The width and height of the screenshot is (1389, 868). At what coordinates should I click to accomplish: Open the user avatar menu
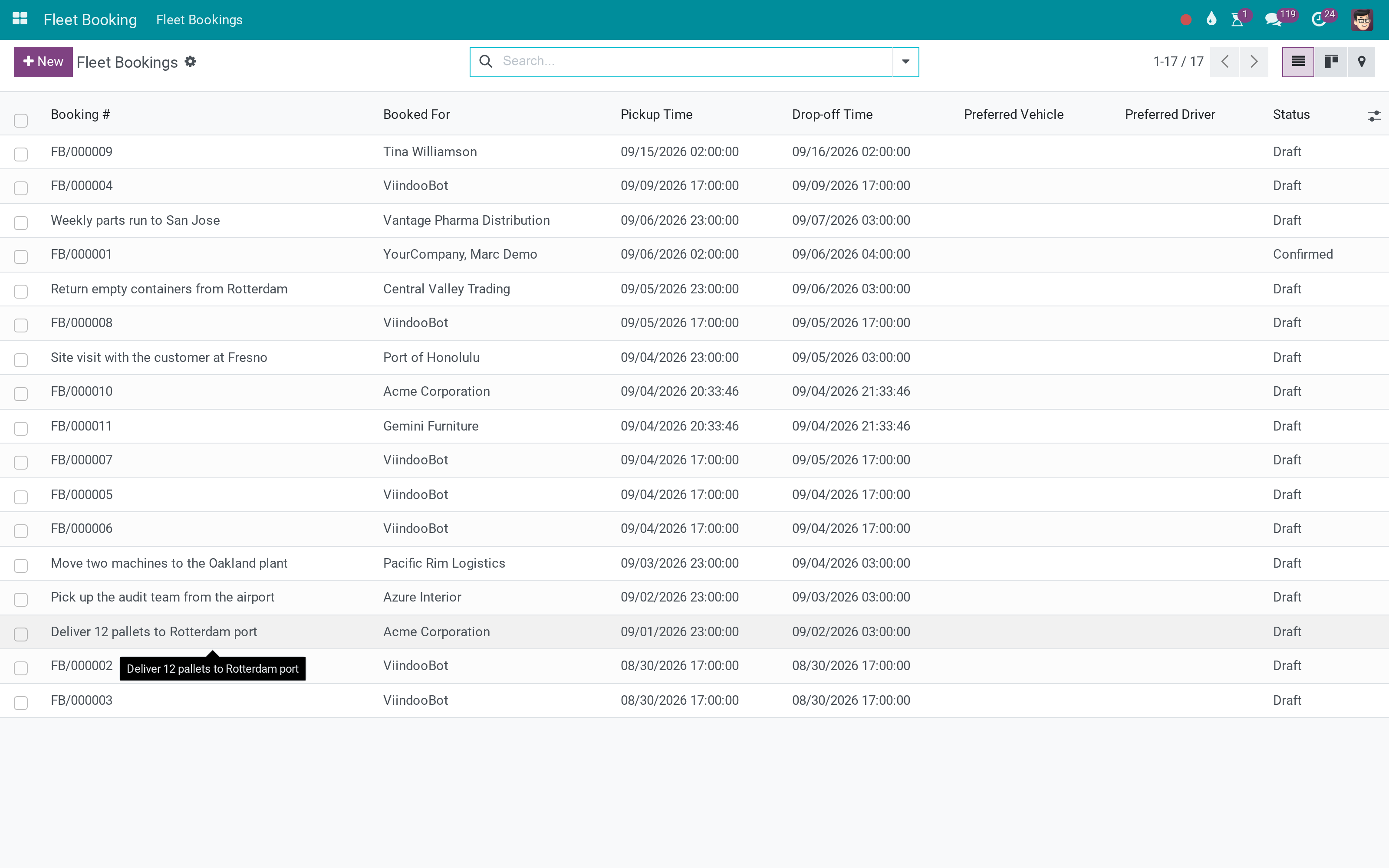pyautogui.click(x=1362, y=20)
